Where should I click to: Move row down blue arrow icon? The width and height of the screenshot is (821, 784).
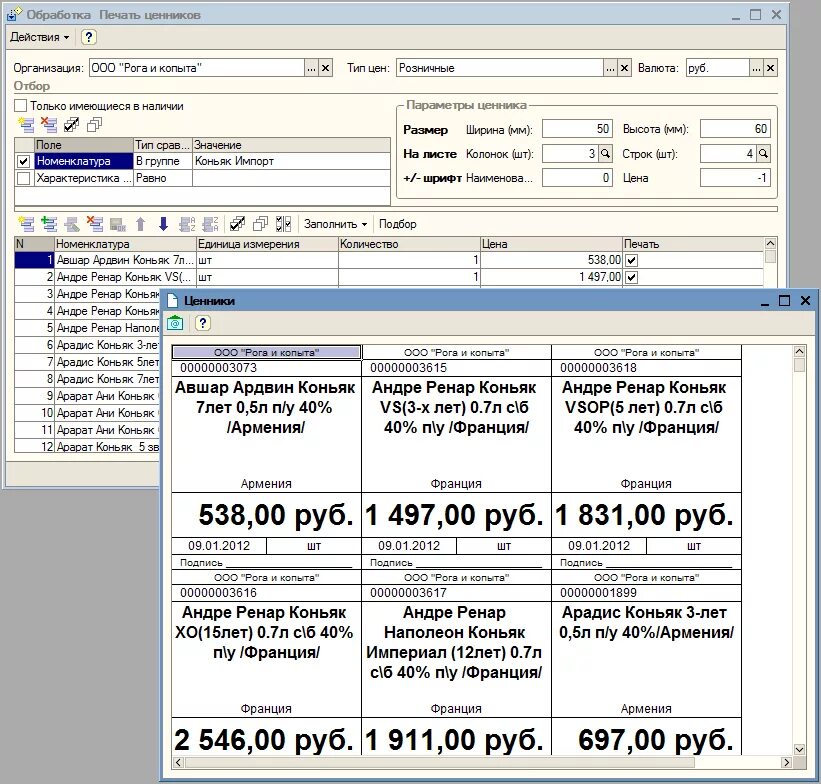163,224
